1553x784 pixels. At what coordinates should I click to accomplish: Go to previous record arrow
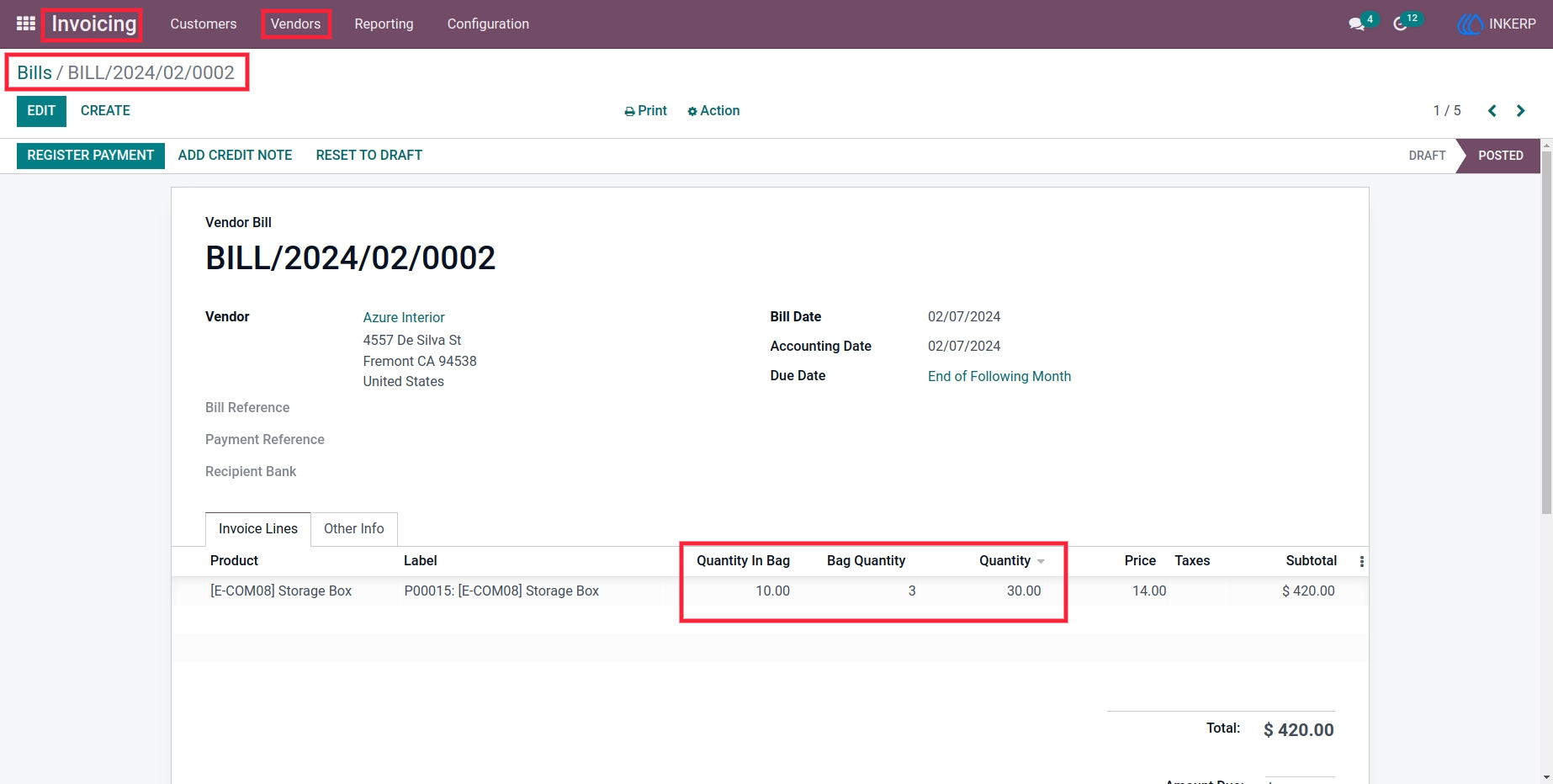(x=1492, y=111)
